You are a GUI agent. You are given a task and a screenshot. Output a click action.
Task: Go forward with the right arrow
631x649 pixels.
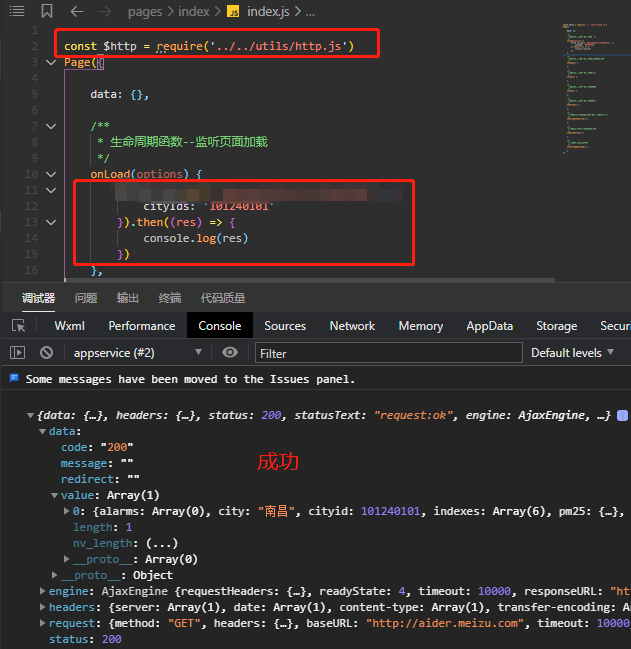(105, 11)
